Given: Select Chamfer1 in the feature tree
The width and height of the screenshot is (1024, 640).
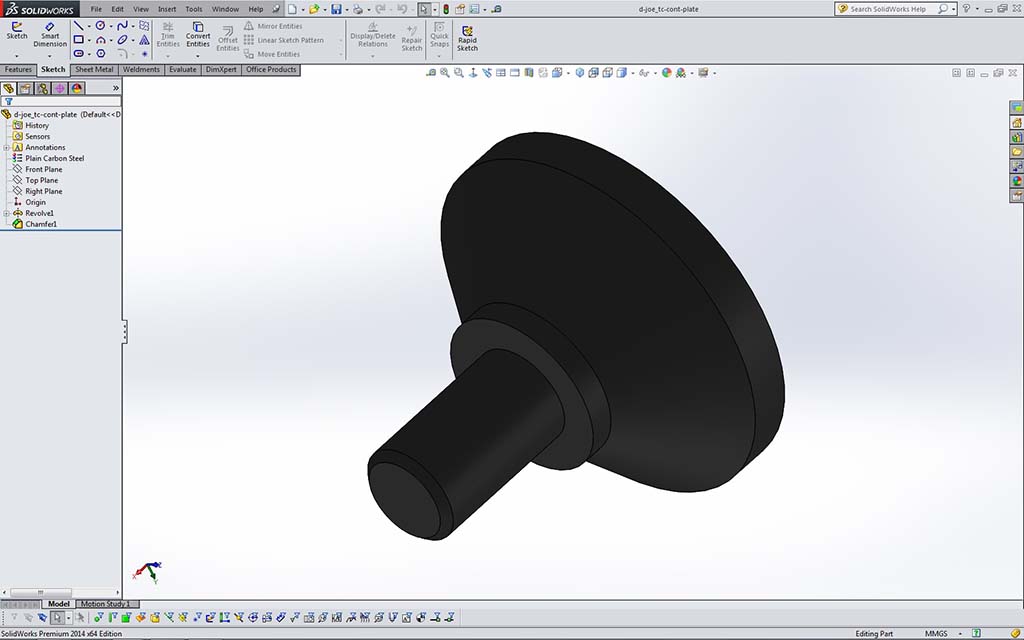Looking at the screenshot, I should pos(41,225).
